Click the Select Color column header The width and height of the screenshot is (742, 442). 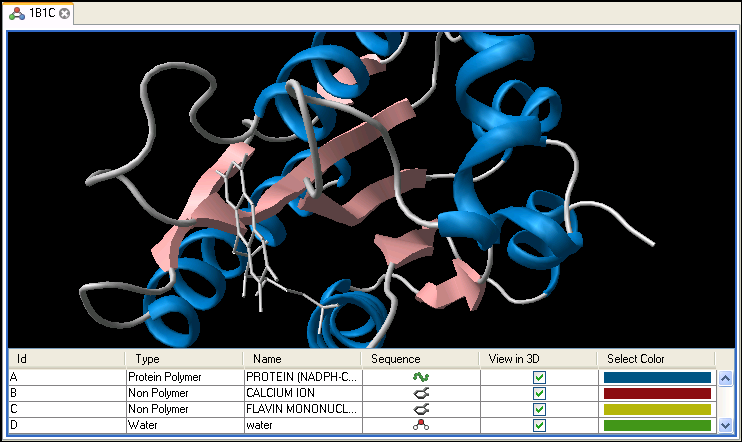(x=656, y=359)
